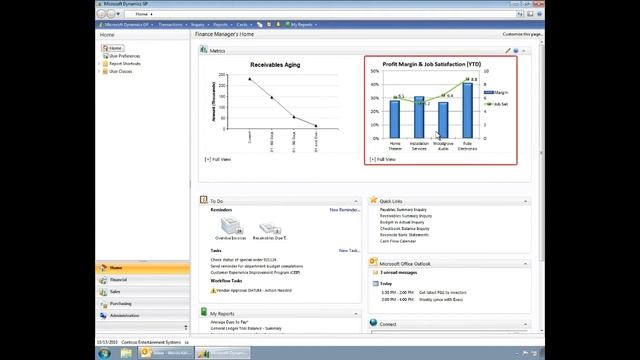Select Home in the navigation pane buttons

click(143, 268)
